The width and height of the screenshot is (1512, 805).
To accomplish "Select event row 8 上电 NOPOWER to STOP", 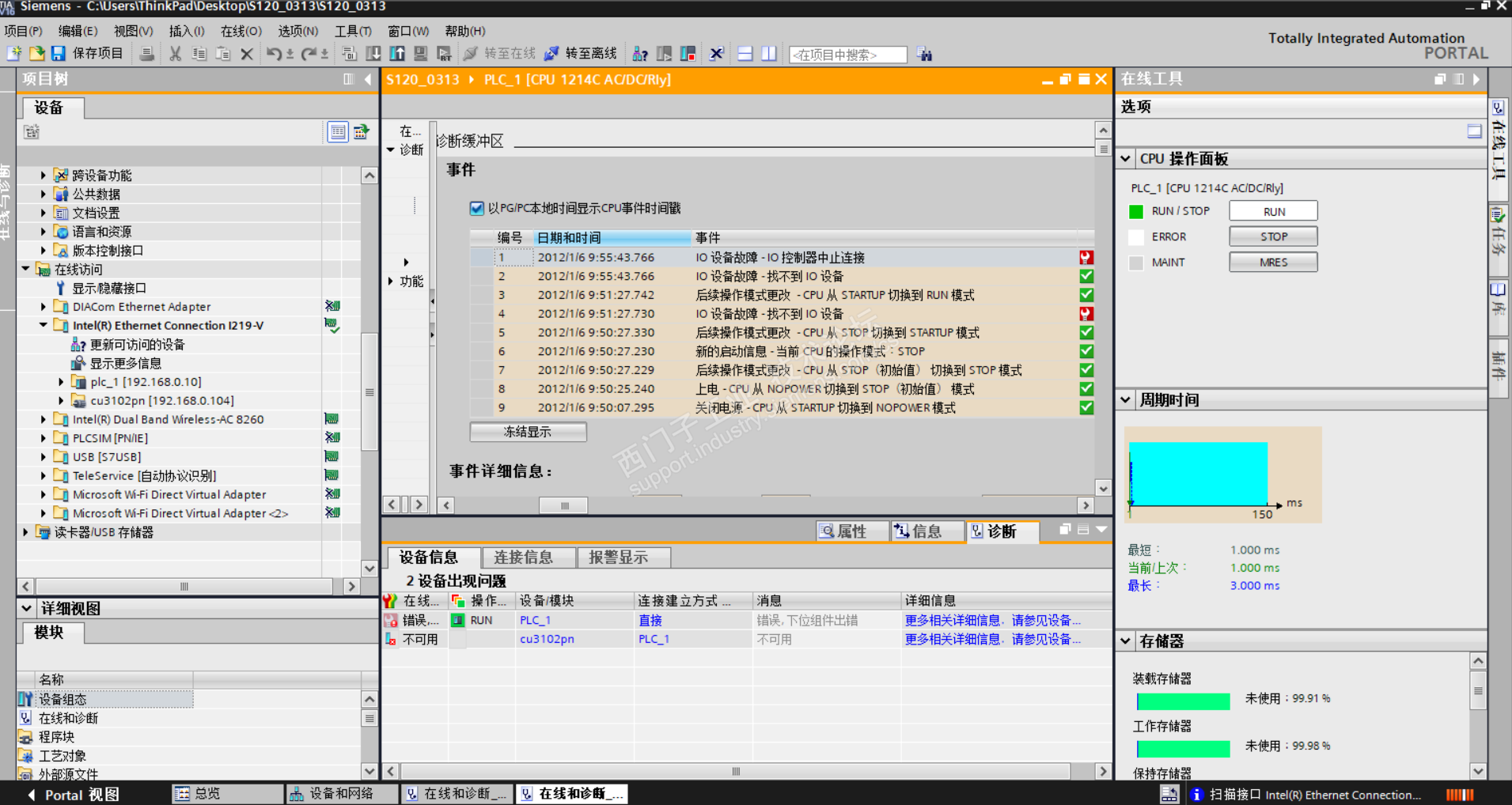I will click(782, 389).
